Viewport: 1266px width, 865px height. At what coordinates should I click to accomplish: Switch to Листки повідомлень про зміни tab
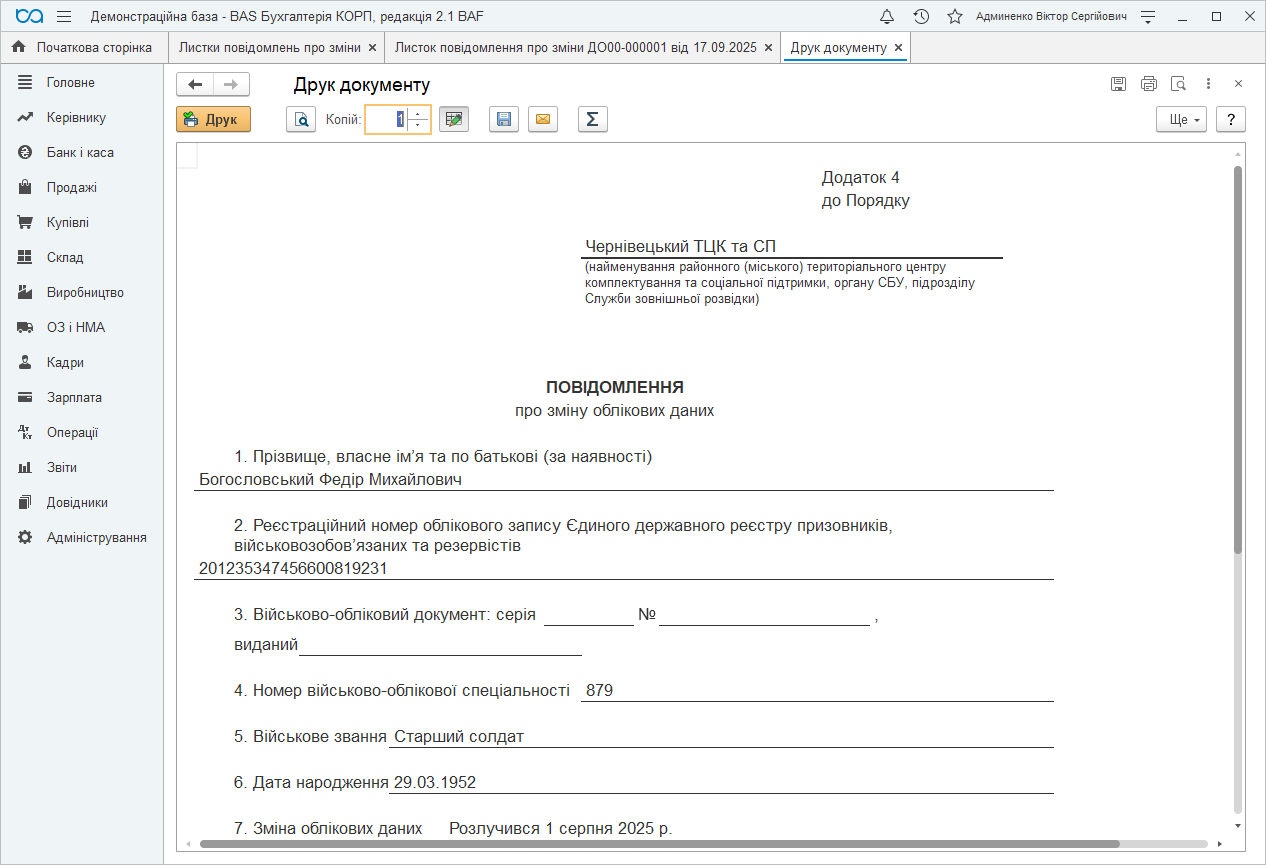point(268,48)
